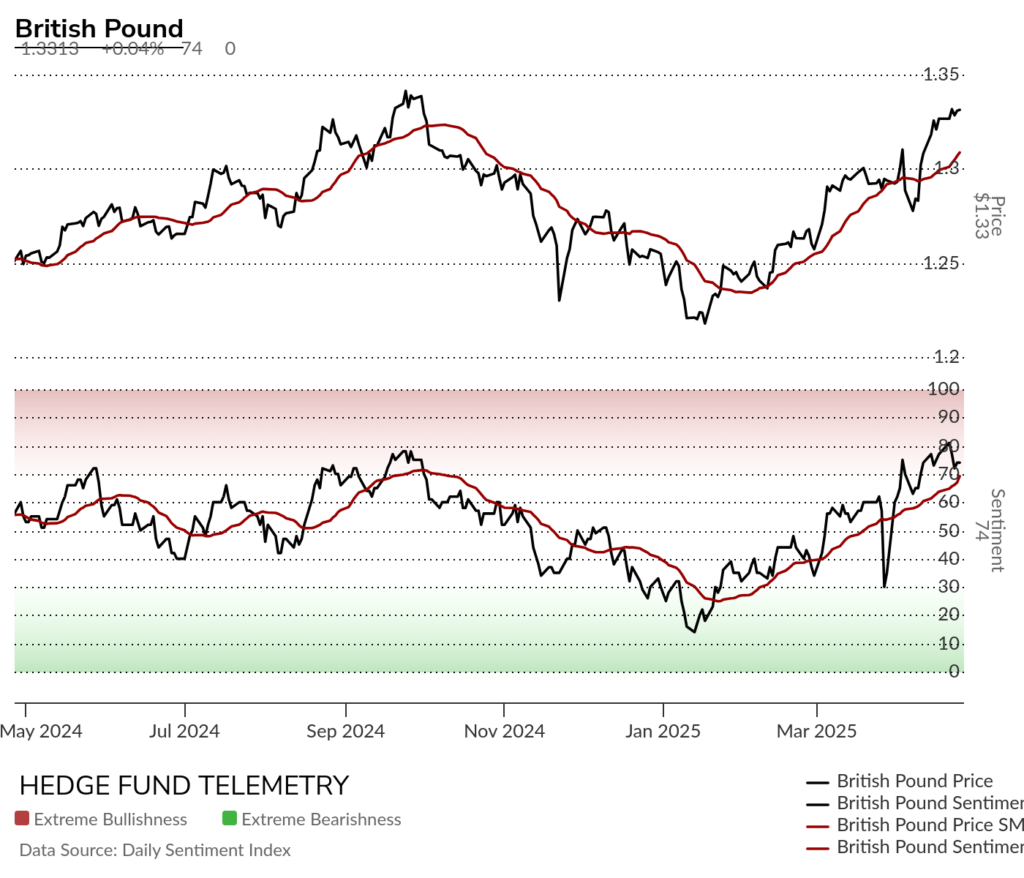Viewport: 1024px width, 878px height.
Task: Toggle the British Pound Price SMA legend
Action: point(914,825)
